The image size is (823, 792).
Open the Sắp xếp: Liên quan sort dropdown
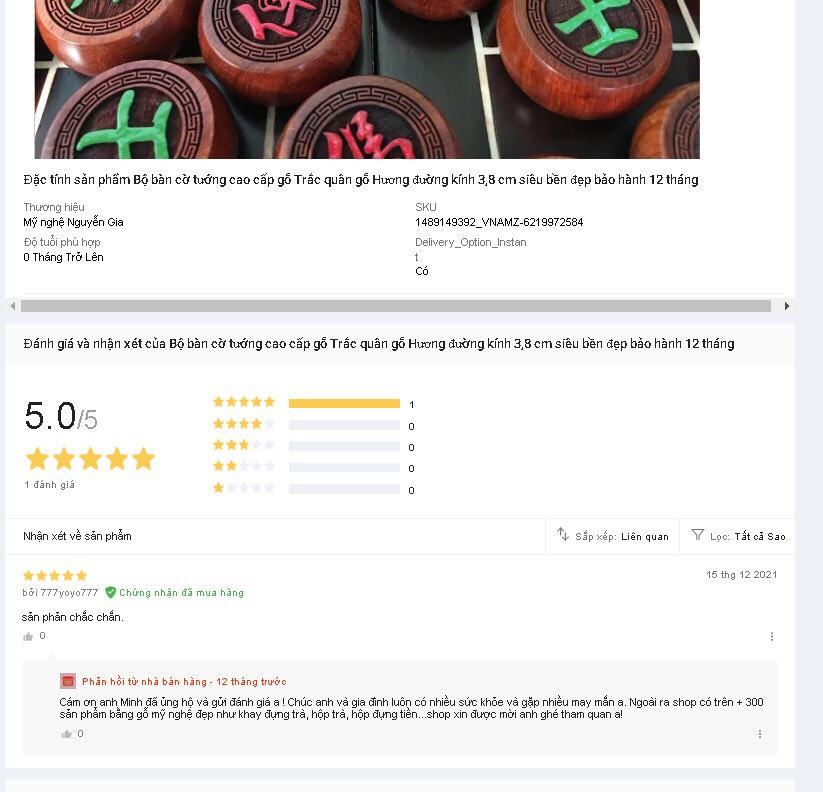point(613,536)
